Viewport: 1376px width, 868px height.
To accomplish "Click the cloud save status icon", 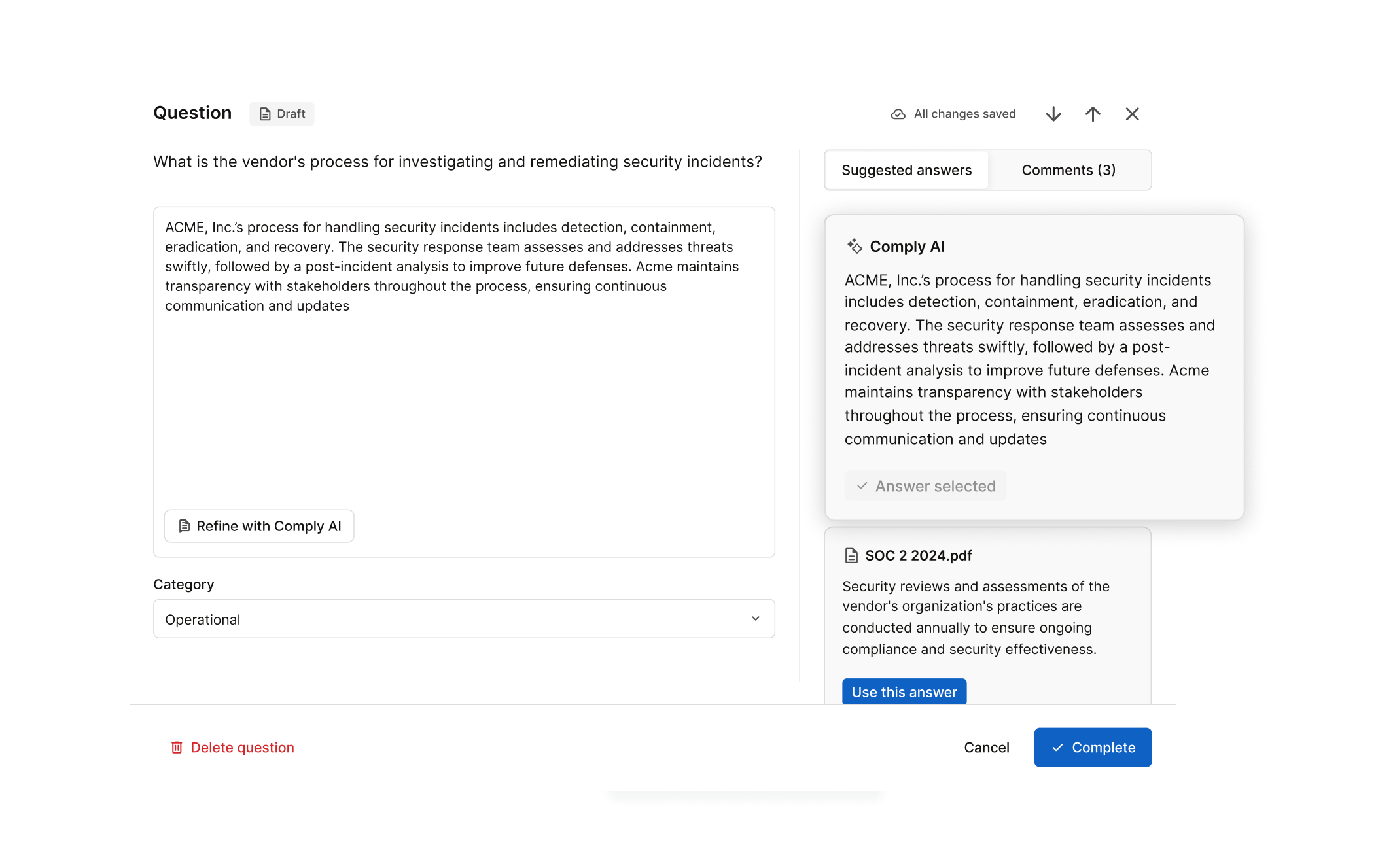I will 898,113.
